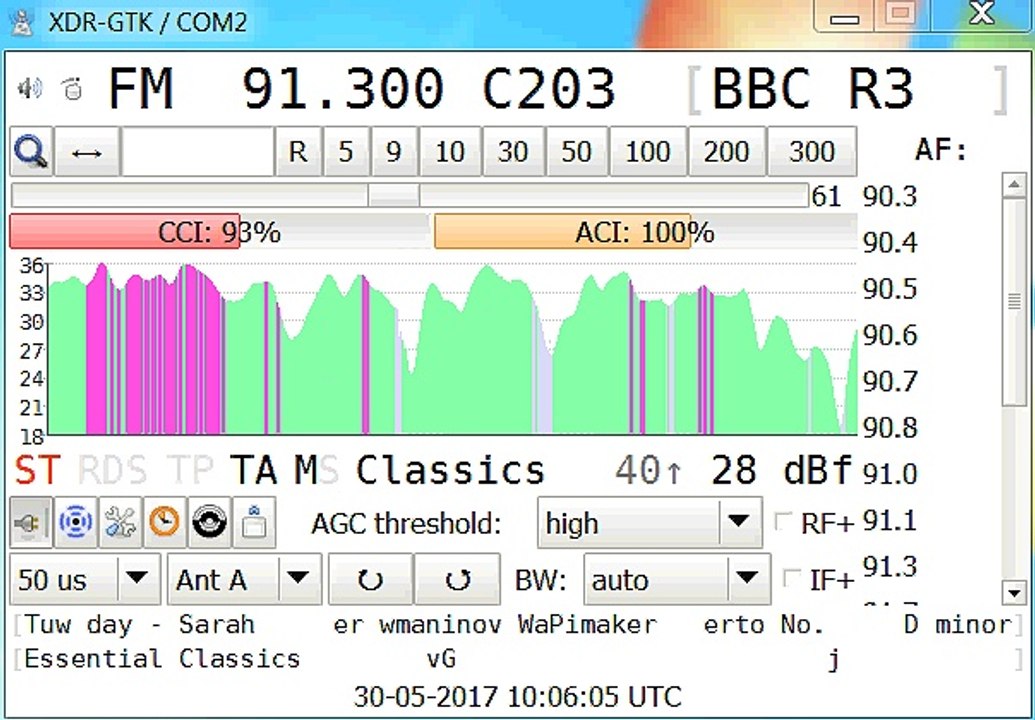The image size is (1035, 720).
Task: Open settings with wrench tools icon
Action: click(x=120, y=523)
